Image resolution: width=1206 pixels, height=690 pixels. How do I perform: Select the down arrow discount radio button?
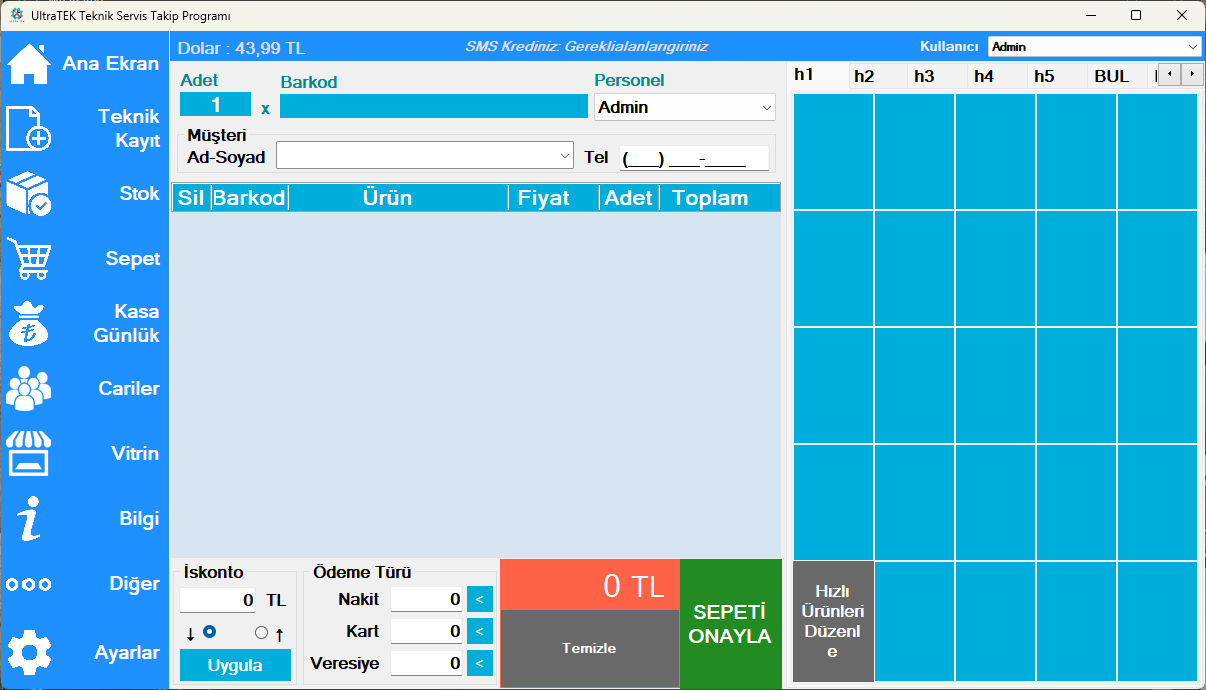[x=210, y=632]
